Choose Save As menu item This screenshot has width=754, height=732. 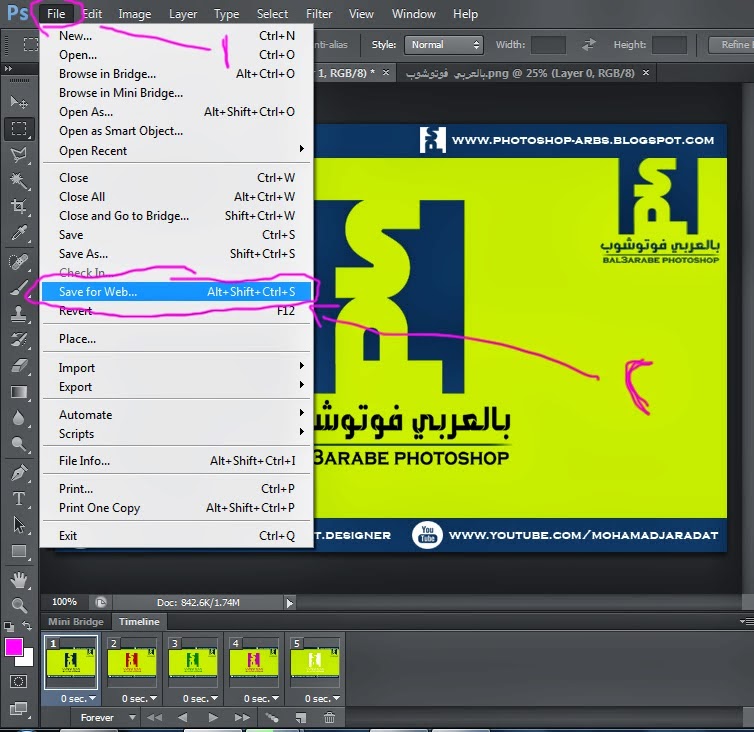click(x=176, y=253)
